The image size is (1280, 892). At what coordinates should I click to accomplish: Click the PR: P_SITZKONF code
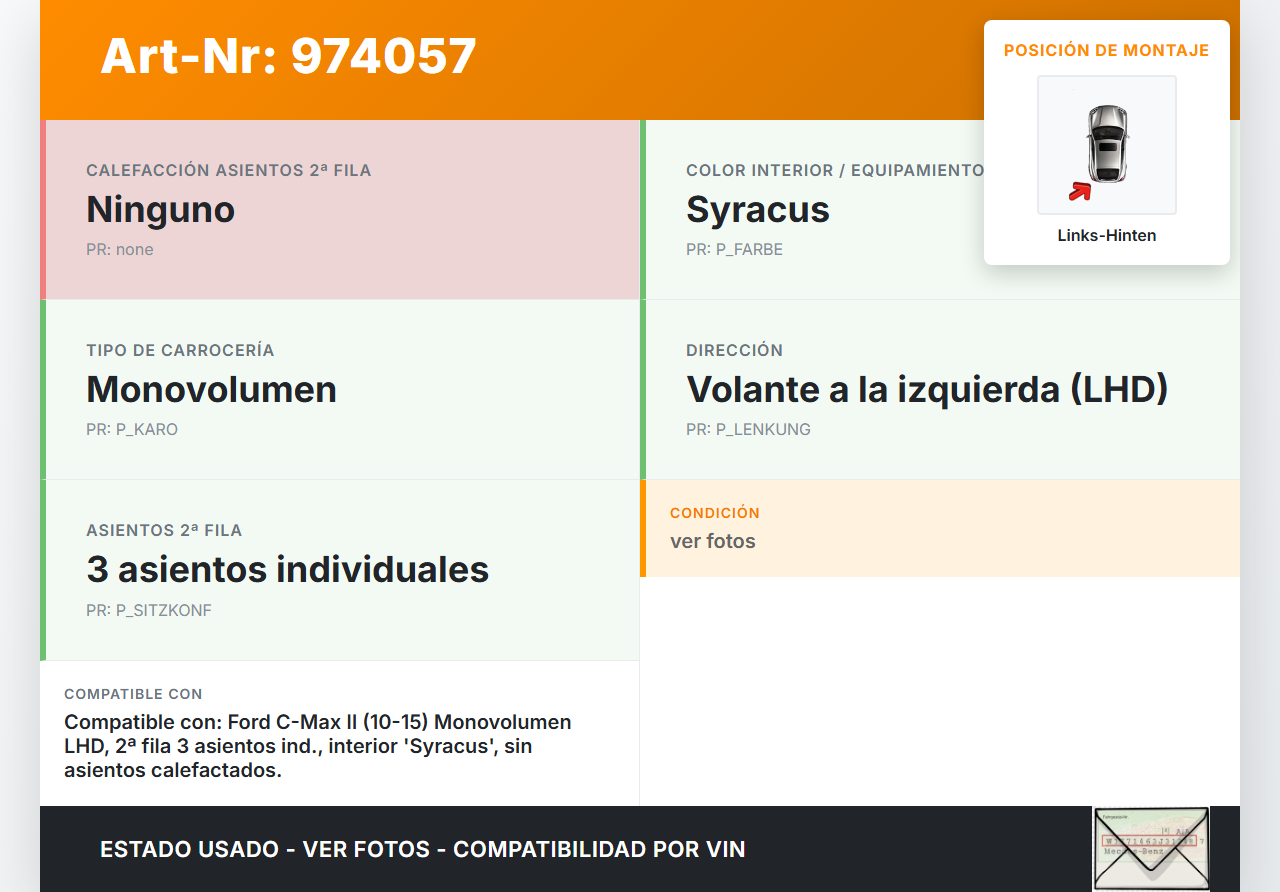[148, 610]
